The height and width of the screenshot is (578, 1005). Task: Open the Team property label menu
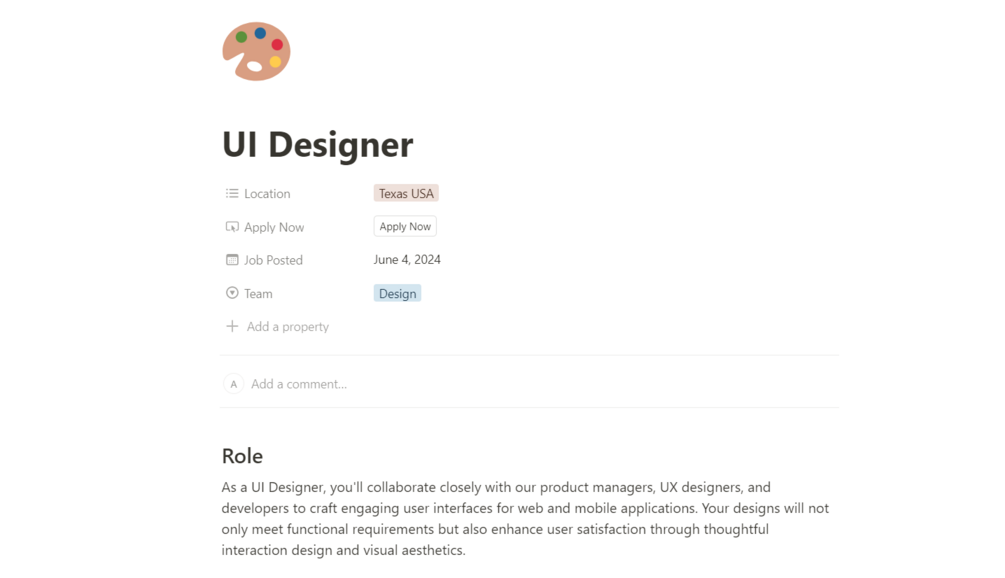258,294
